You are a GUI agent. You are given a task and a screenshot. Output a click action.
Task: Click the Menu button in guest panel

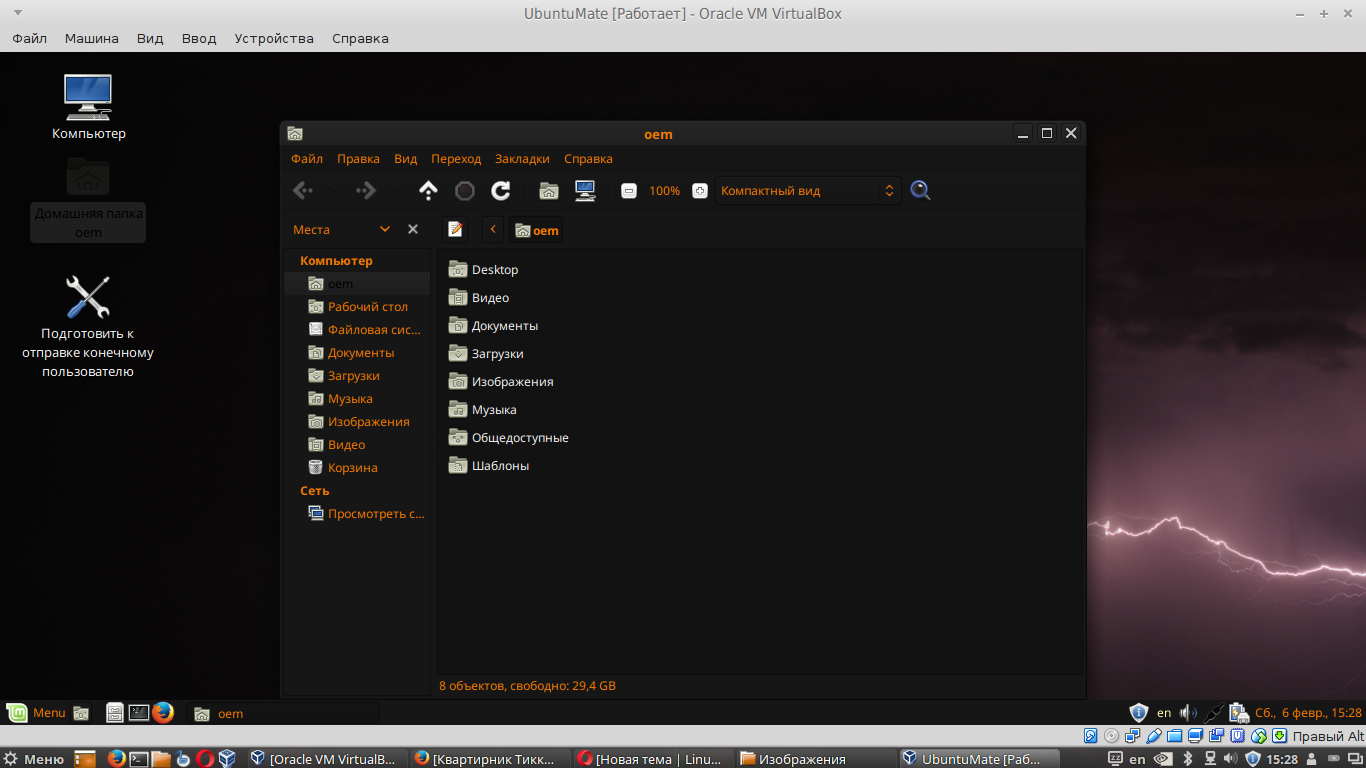tap(37, 713)
